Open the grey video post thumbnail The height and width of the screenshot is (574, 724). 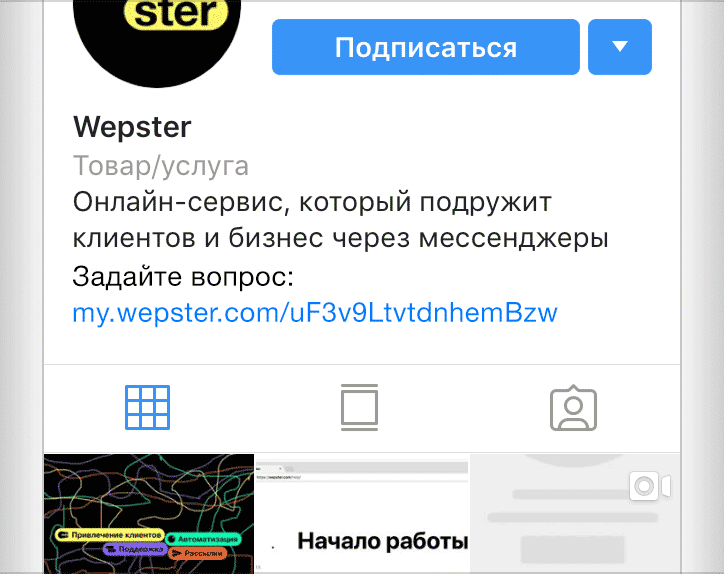[x=575, y=514]
